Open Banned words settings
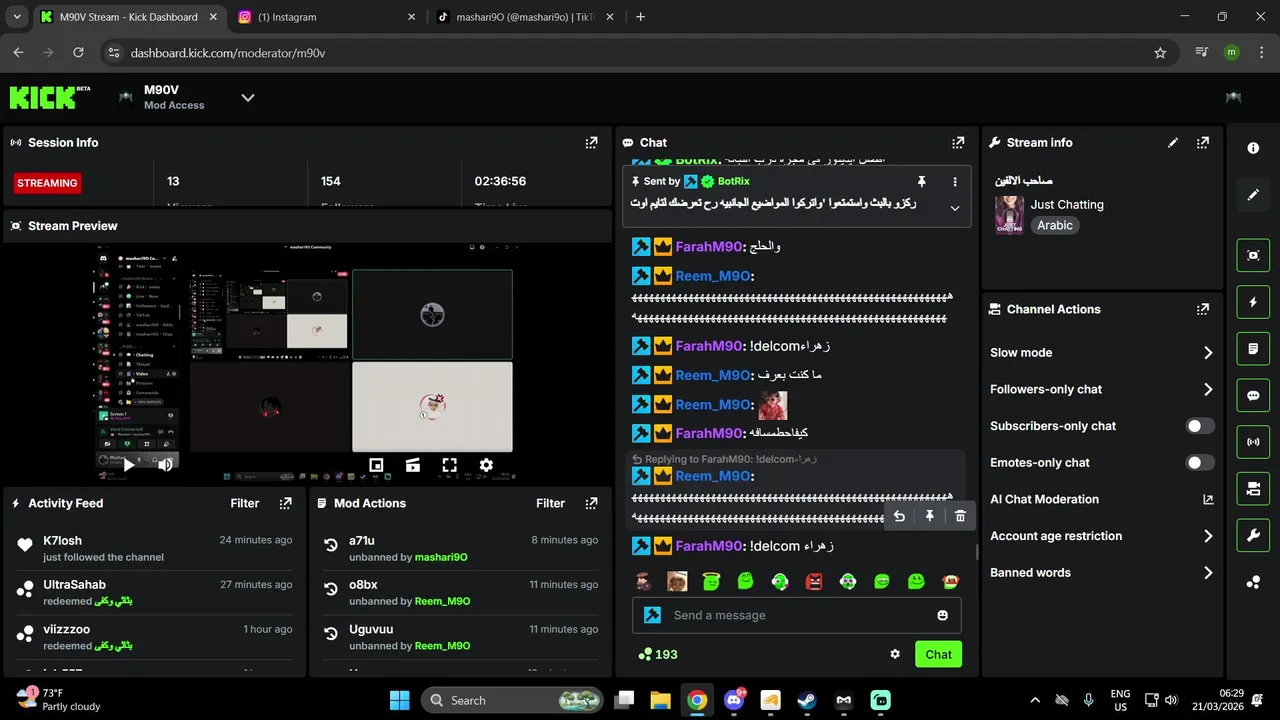Viewport: 1280px width, 720px height. (x=1102, y=573)
